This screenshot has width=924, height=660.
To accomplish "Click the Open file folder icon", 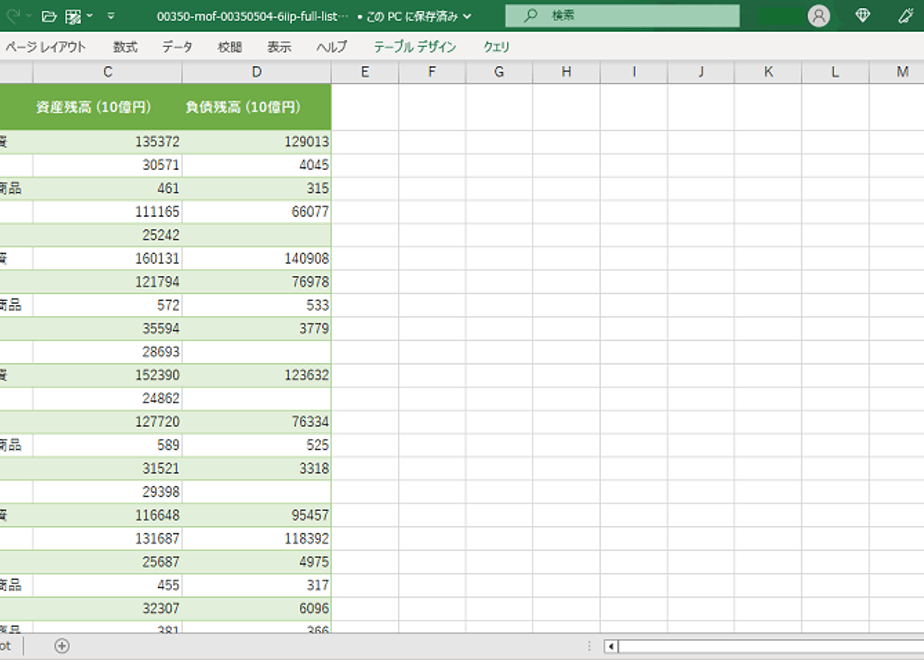I will (50, 16).
